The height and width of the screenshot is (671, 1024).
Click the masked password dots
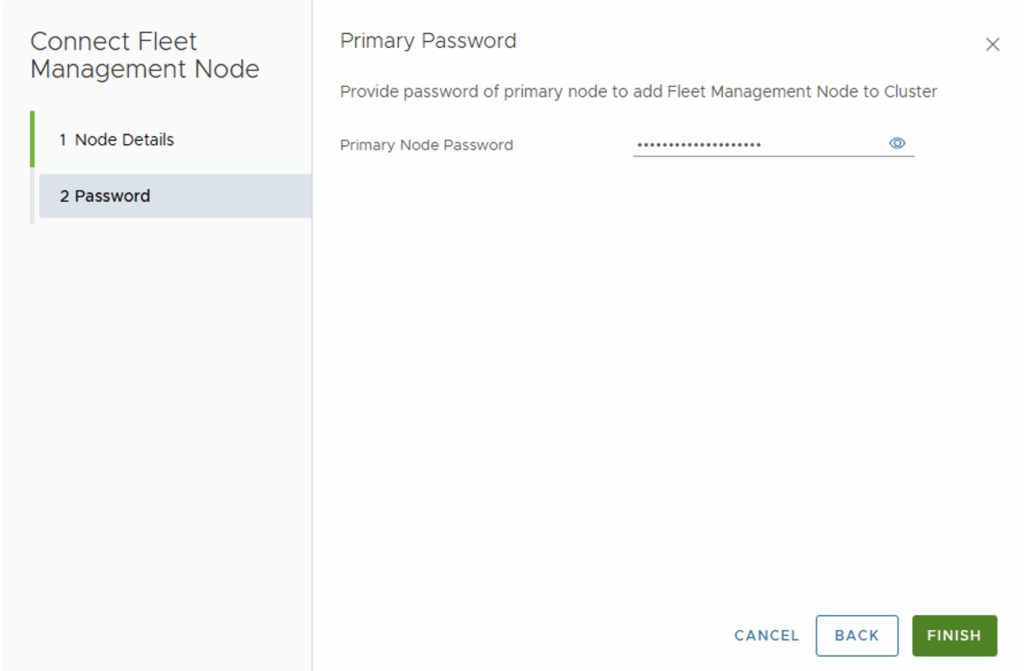(x=699, y=145)
